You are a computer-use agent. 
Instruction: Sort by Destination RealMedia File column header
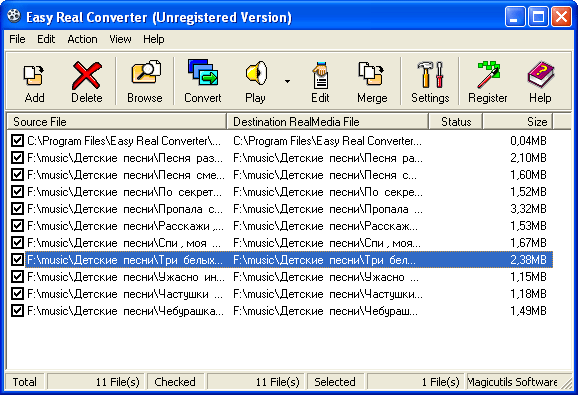pyautogui.click(x=328, y=122)
